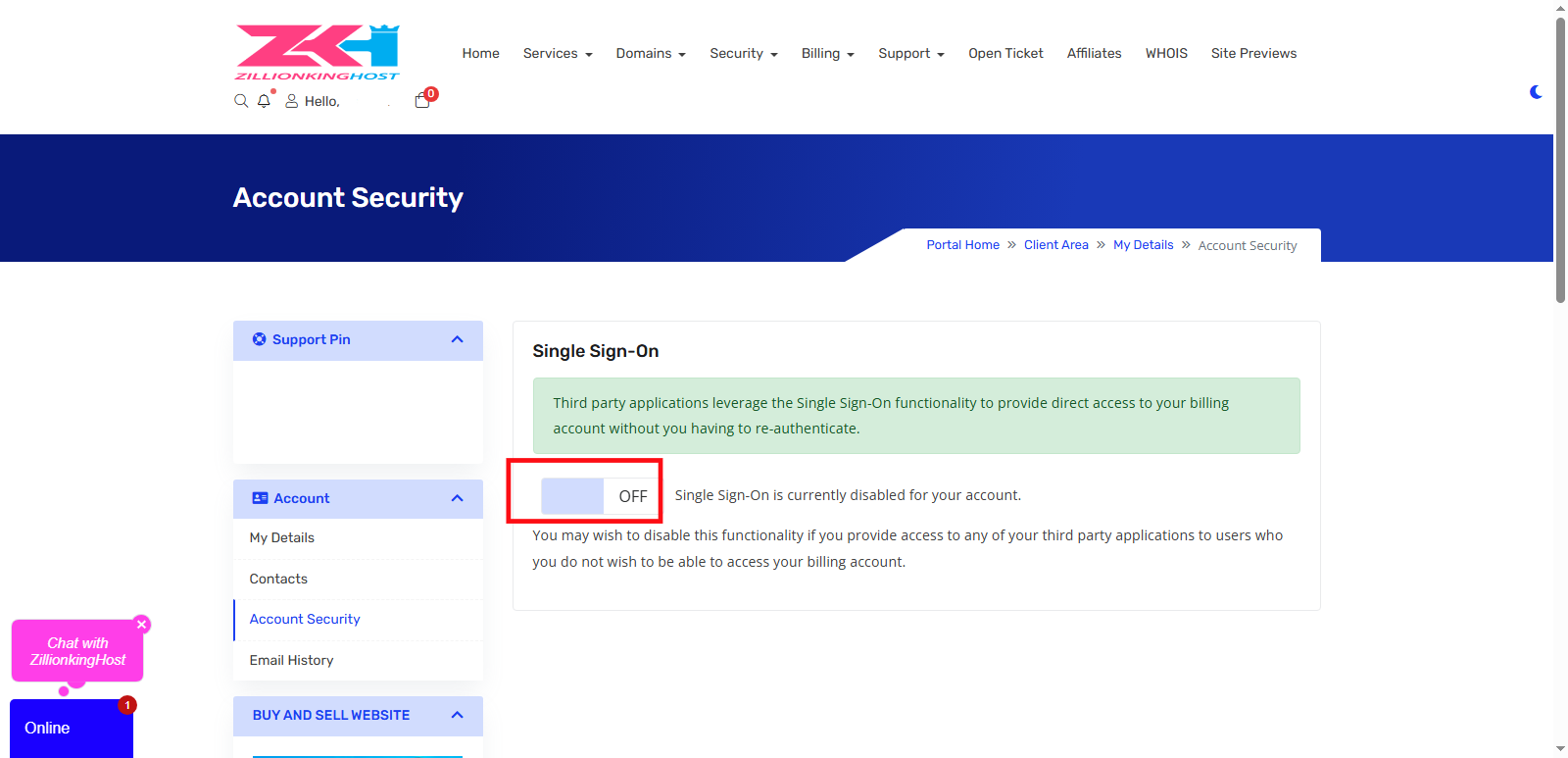Viewport: 1568px width, 758px height.
Task: Open the Billing dropdown menu
Action: [827, 54]
